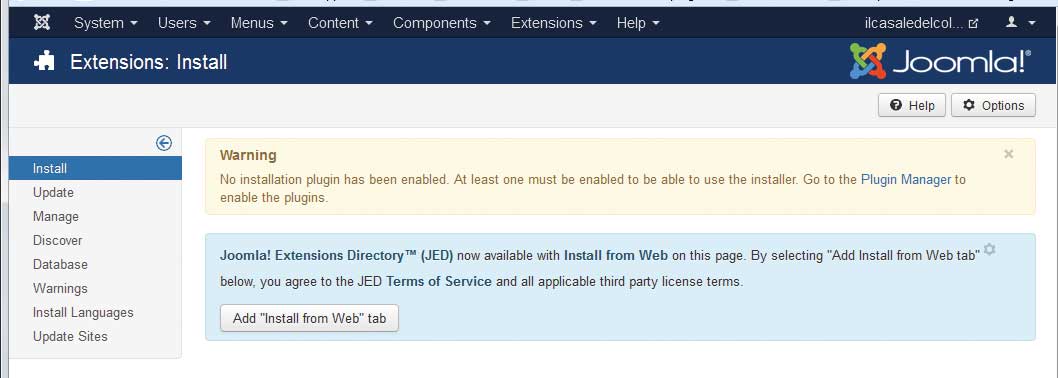Click the Joomla logo icon in top-left
1058x378 pixels.
42,22
